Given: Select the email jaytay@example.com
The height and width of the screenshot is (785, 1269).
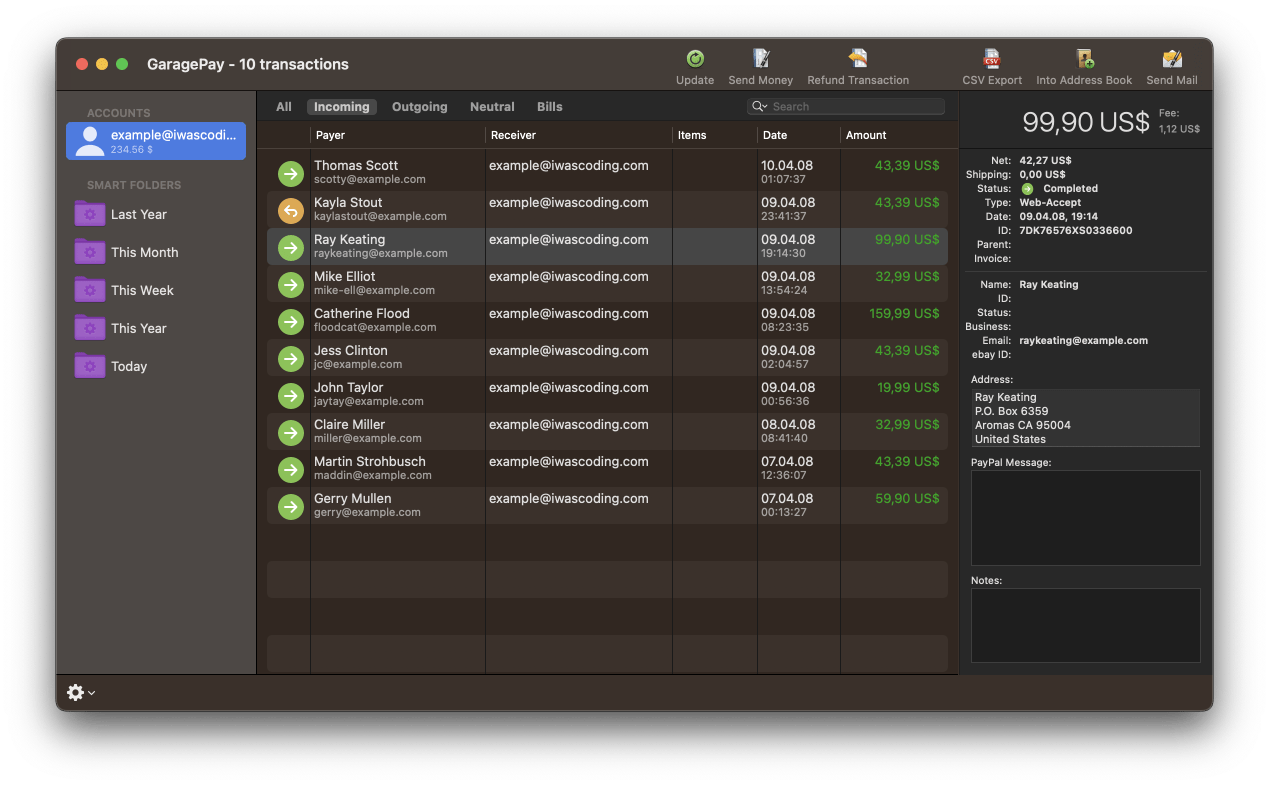Looking at the screenshot, I should click(x=369, y=402).
